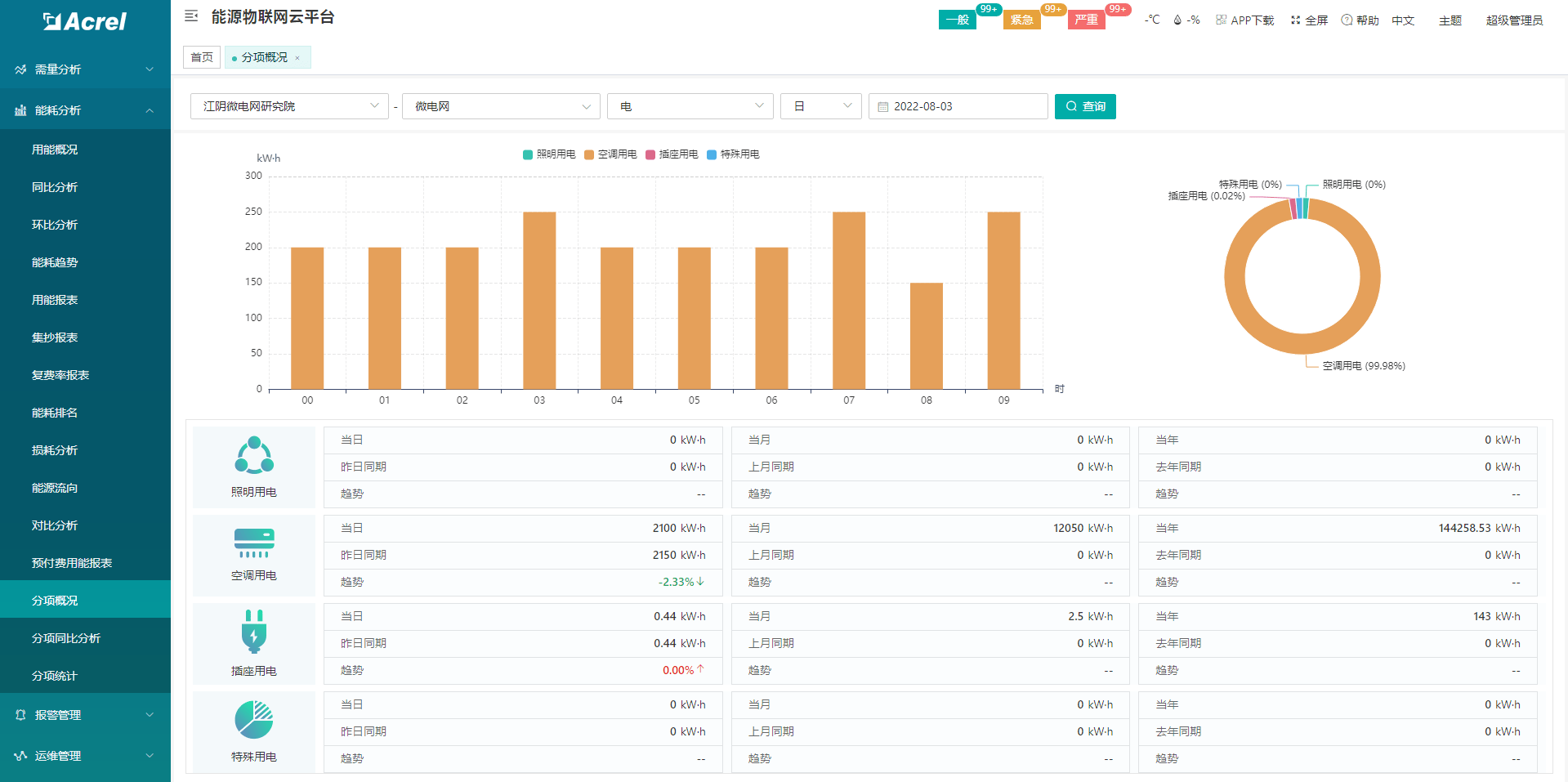Open 帮助 help

point(1360,20)
